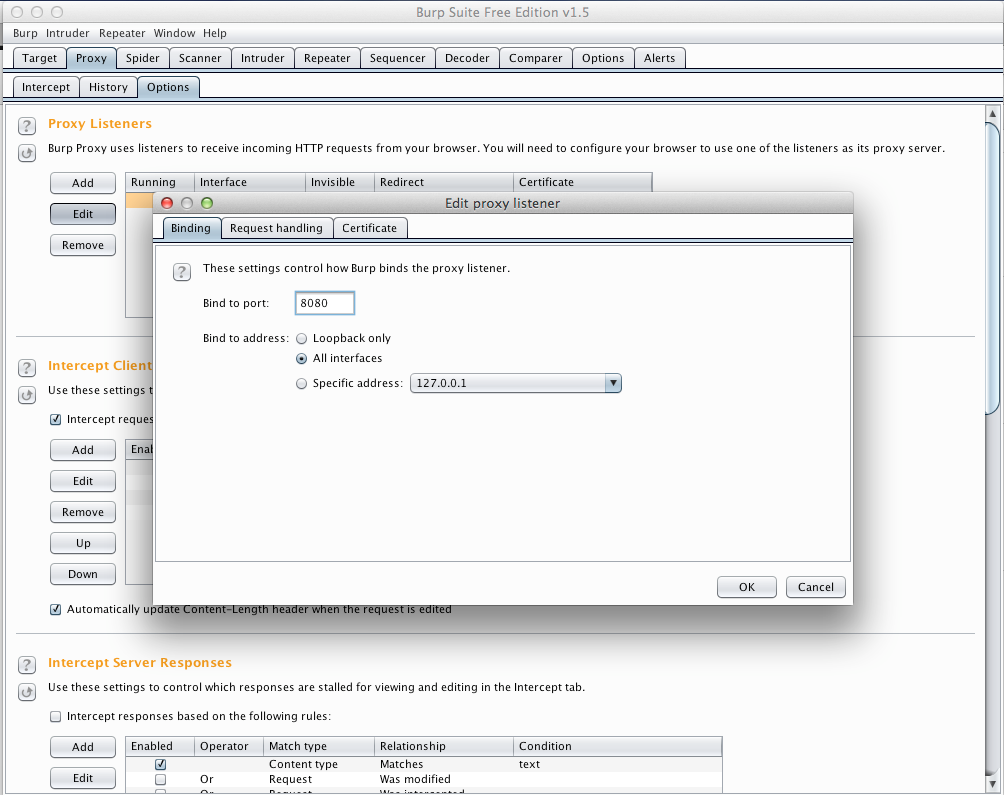Select the Loopback only radio button
Screen dimensions: 1004x795
tap(302, 338)
